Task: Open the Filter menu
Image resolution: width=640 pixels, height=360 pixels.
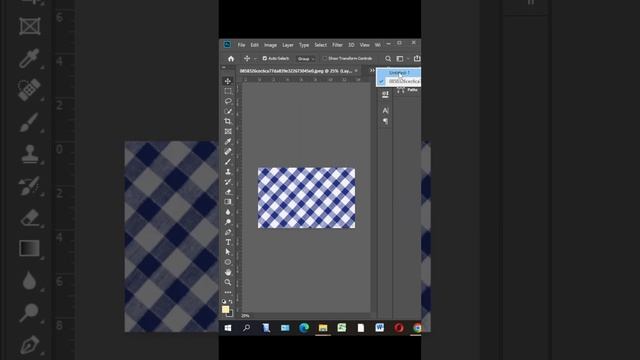Action: pos(337,45)
